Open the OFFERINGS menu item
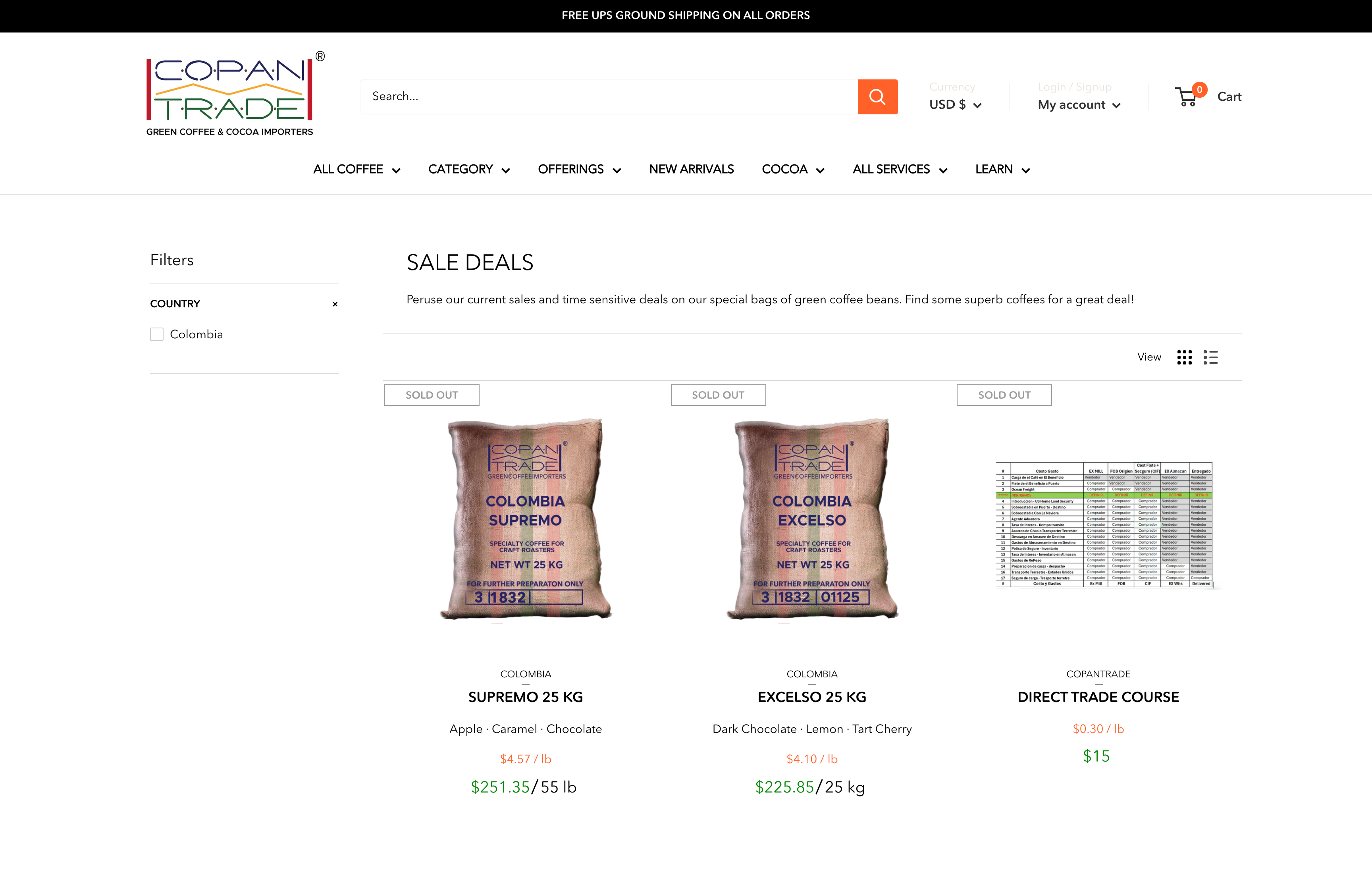 (x=579, y=168)
